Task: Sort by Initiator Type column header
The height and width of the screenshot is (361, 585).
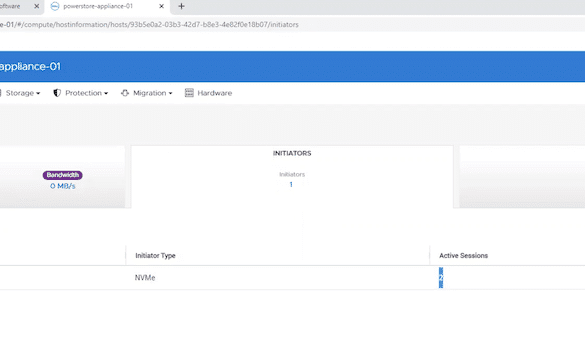Action: (156, 255)
